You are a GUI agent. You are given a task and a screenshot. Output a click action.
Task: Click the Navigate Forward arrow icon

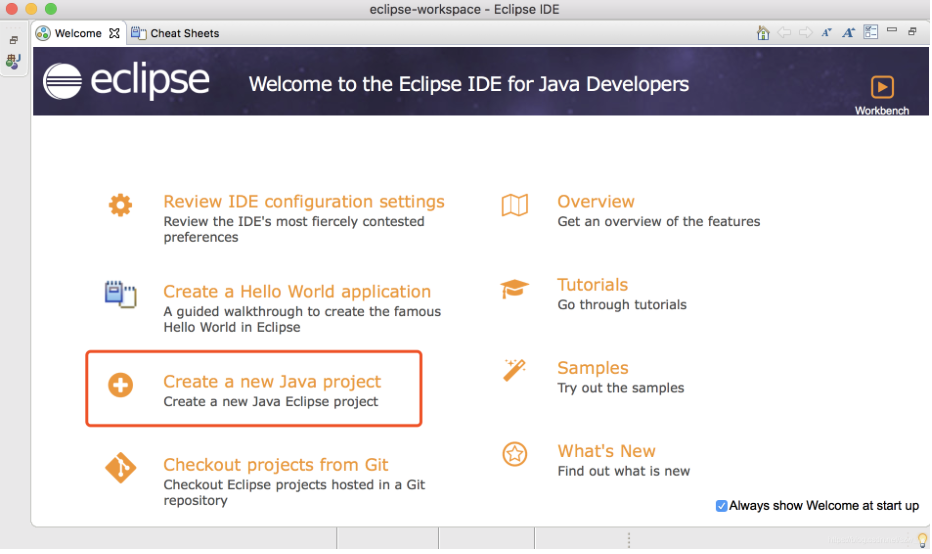coord(805,33)
